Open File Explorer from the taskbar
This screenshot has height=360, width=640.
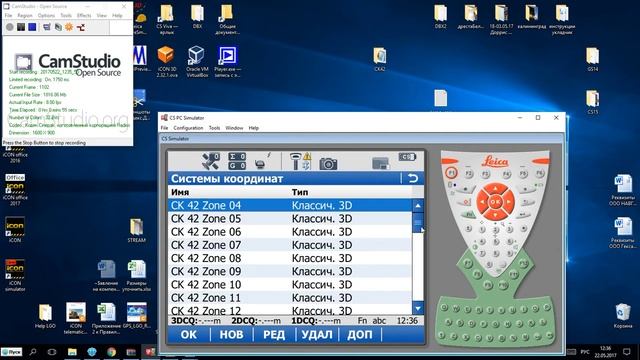72,351
